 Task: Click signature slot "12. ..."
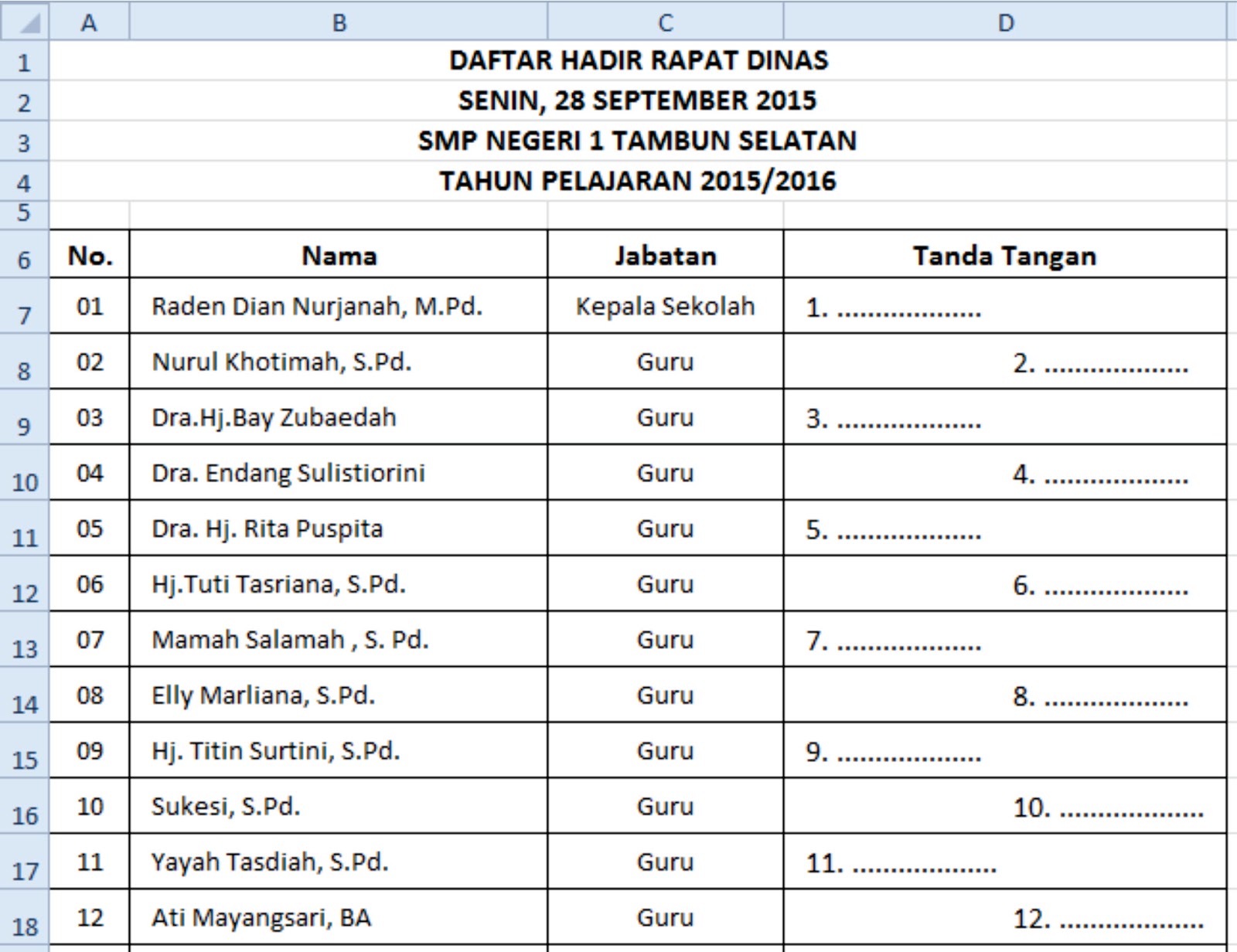pyautogui.click(x=1108, y=920)
